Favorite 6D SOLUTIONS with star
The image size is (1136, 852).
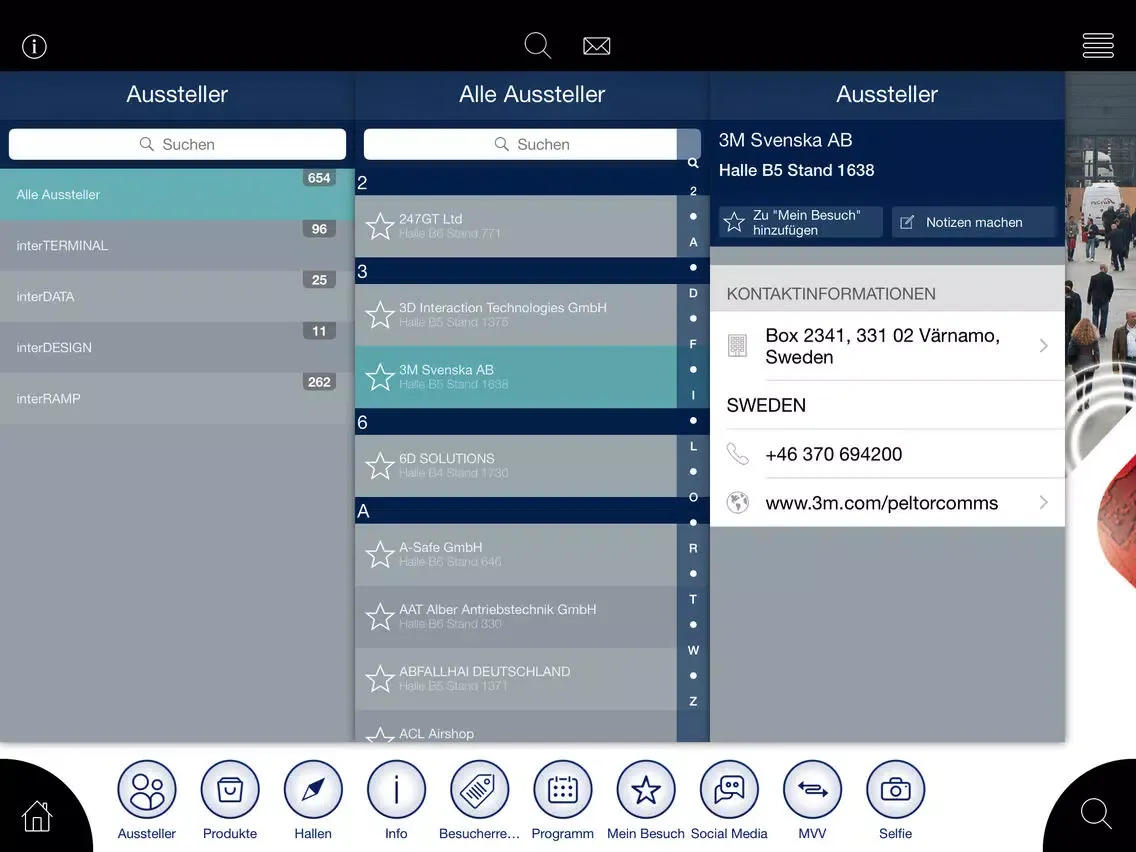coord(380,466)
